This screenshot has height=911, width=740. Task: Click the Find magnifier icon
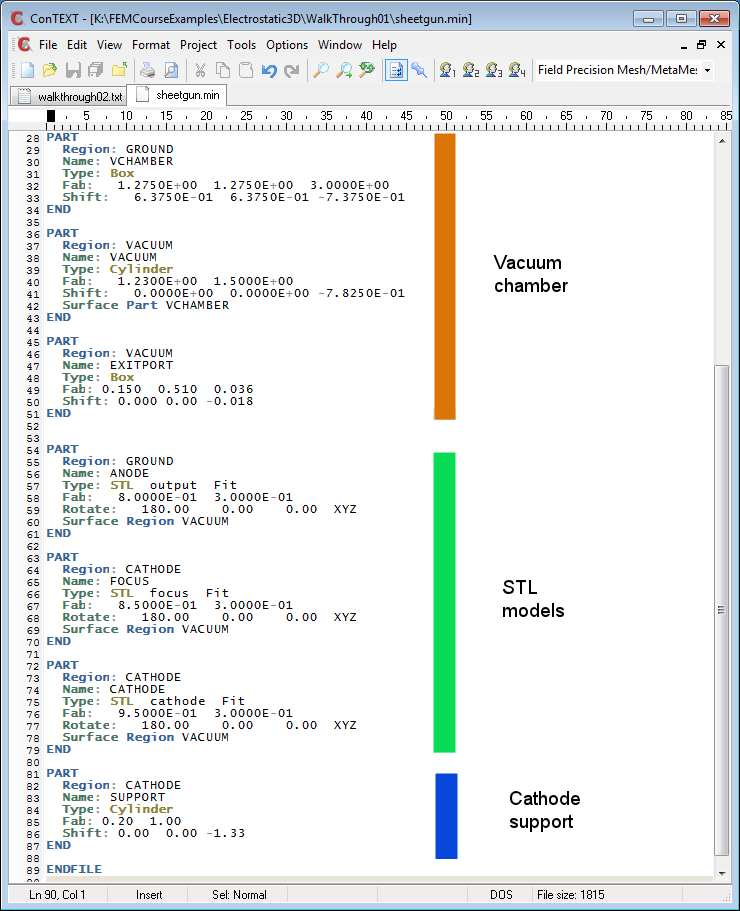coord(320,70)
